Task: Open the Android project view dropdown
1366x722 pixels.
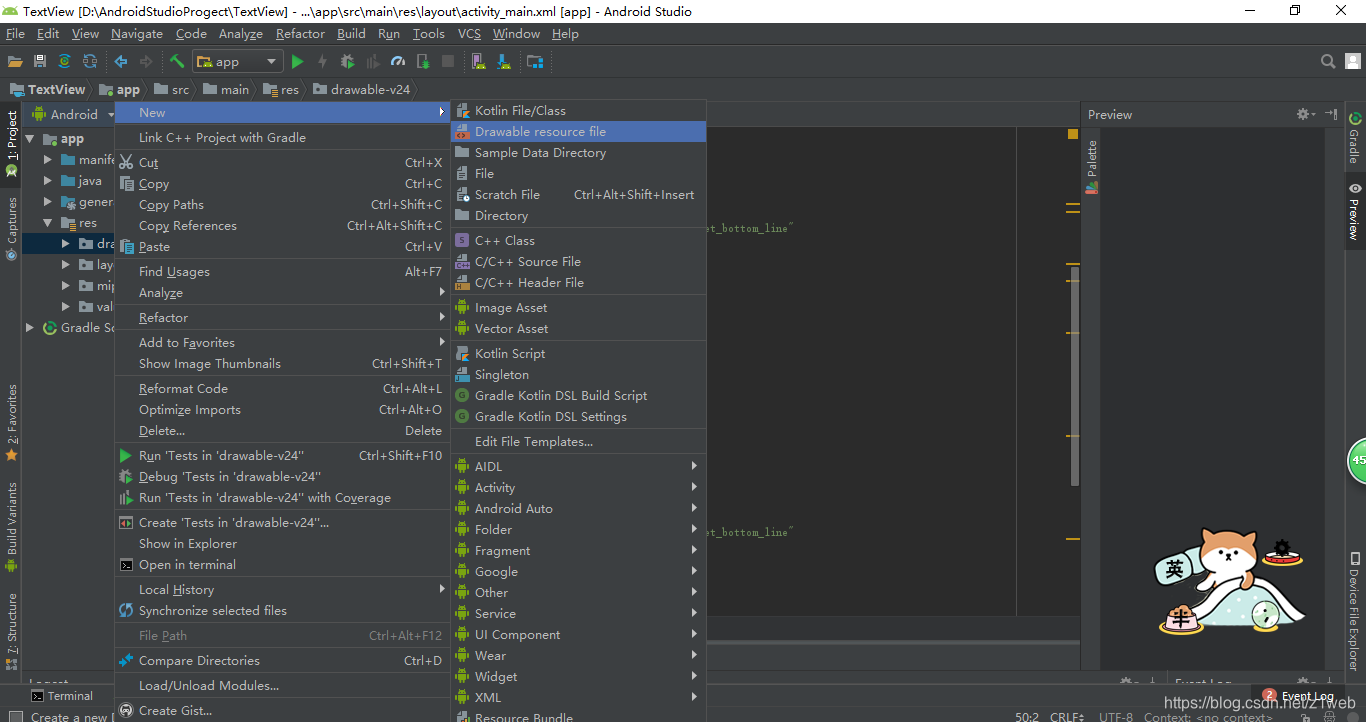Action: [x=74, y=114]
